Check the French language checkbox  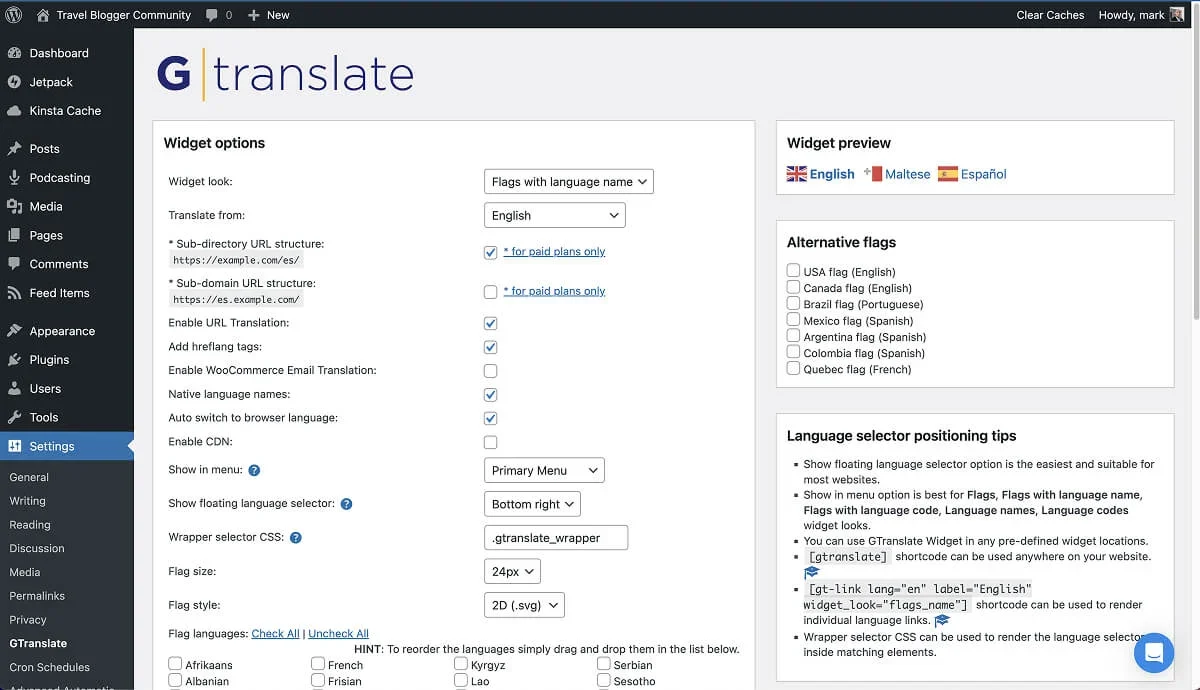317,664
